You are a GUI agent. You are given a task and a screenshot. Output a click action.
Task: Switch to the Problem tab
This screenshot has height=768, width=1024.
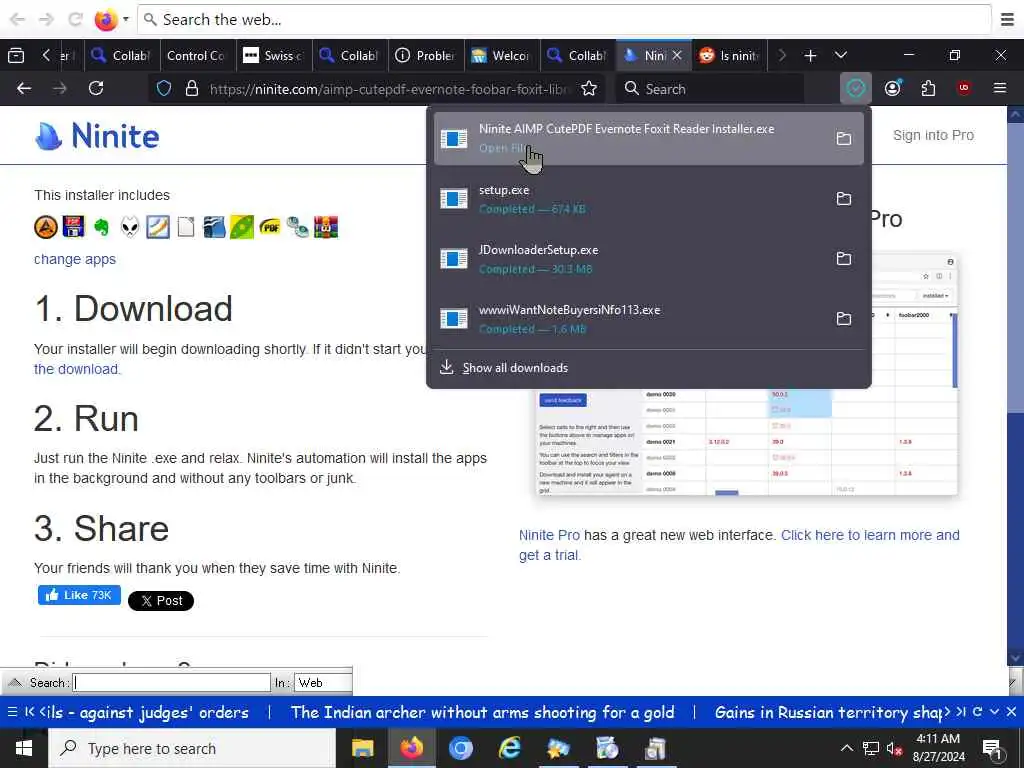click(x=426, y=56)
